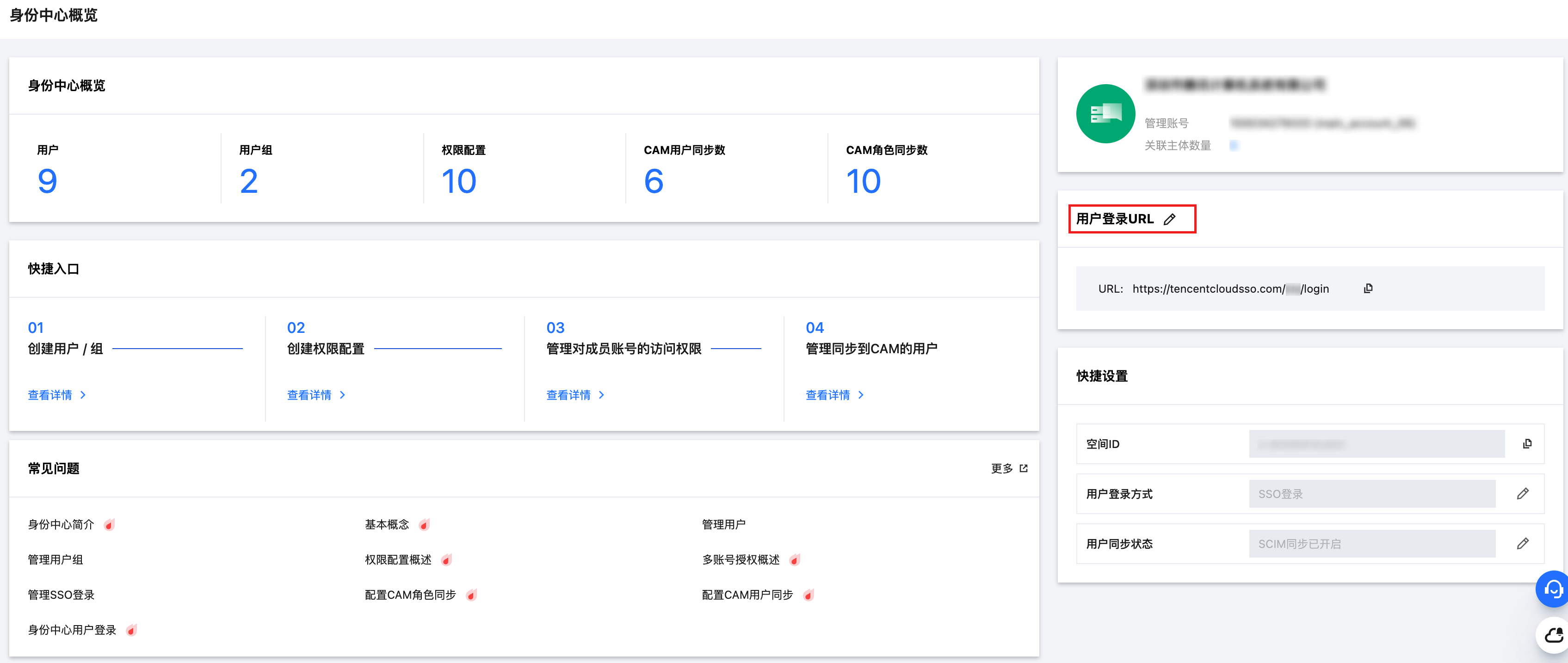Edit 用户同步状态 via pencil icon

pyautogui.click(x=1522, y=544)
